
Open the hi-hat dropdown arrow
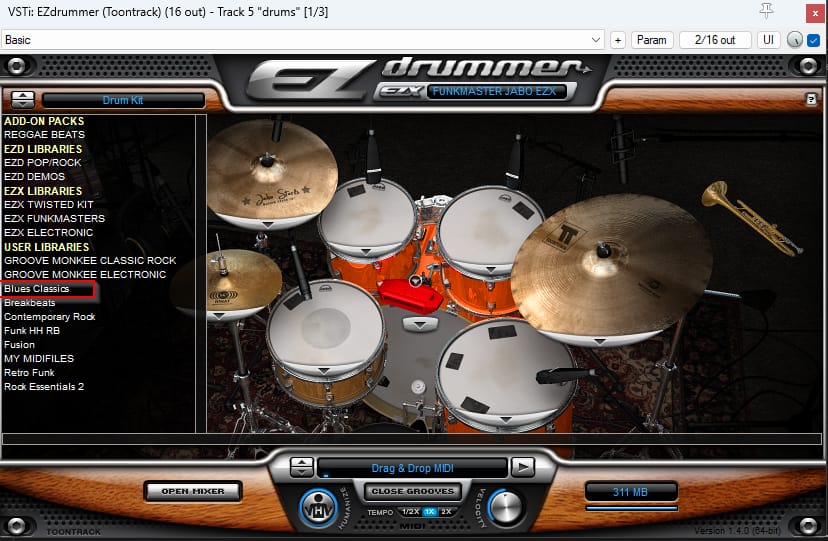[x=219, y=316]
